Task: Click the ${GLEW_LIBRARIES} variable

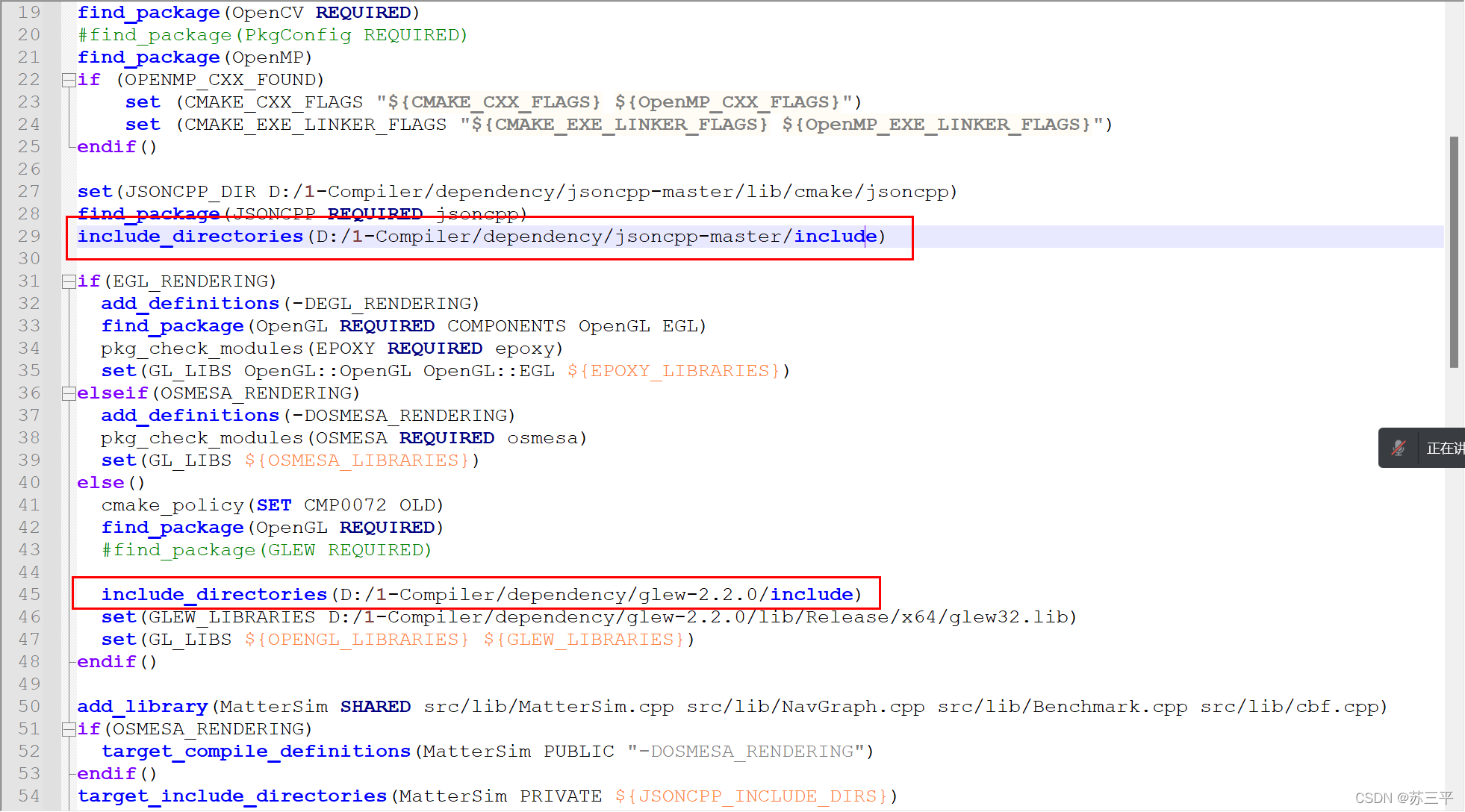Action: tap(584, 640)
